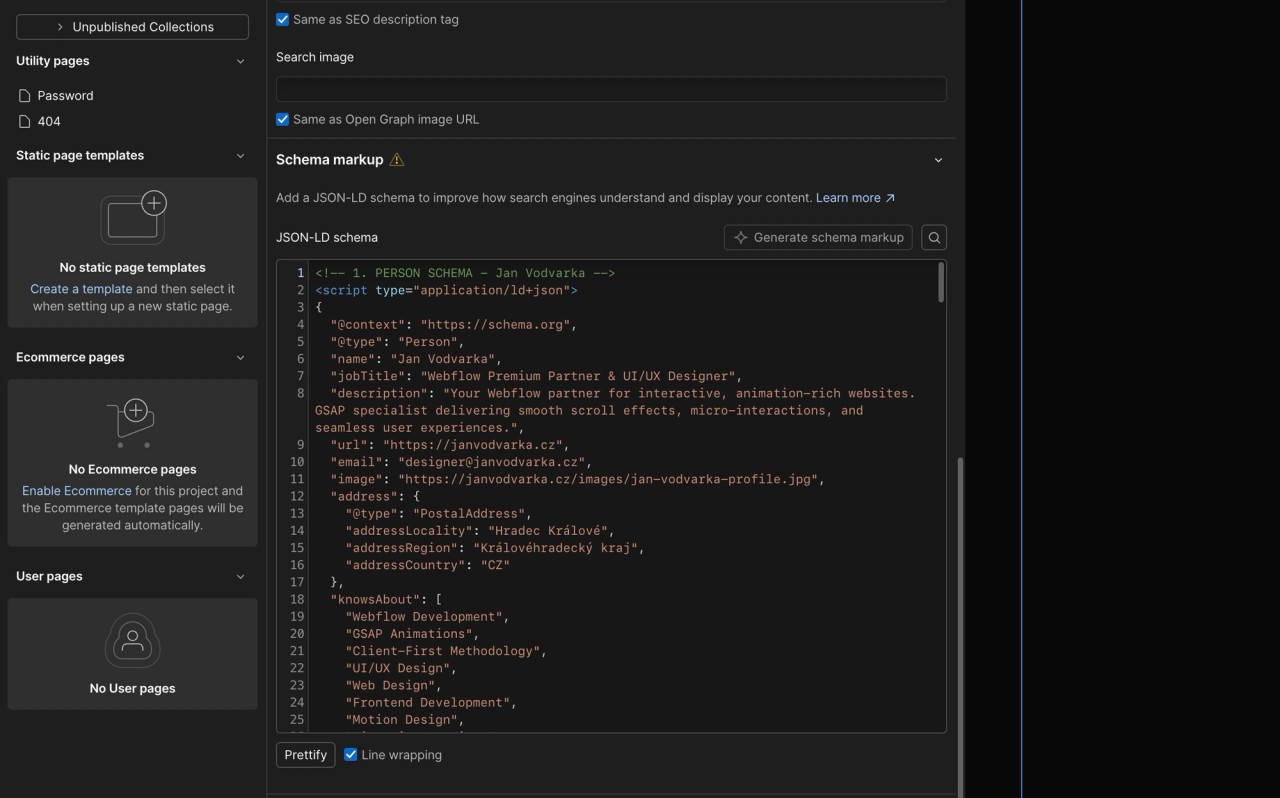Toggle Same as Open Graph image URL checkbox
This screenshot has width=1280, height=798.
[283, 120]
